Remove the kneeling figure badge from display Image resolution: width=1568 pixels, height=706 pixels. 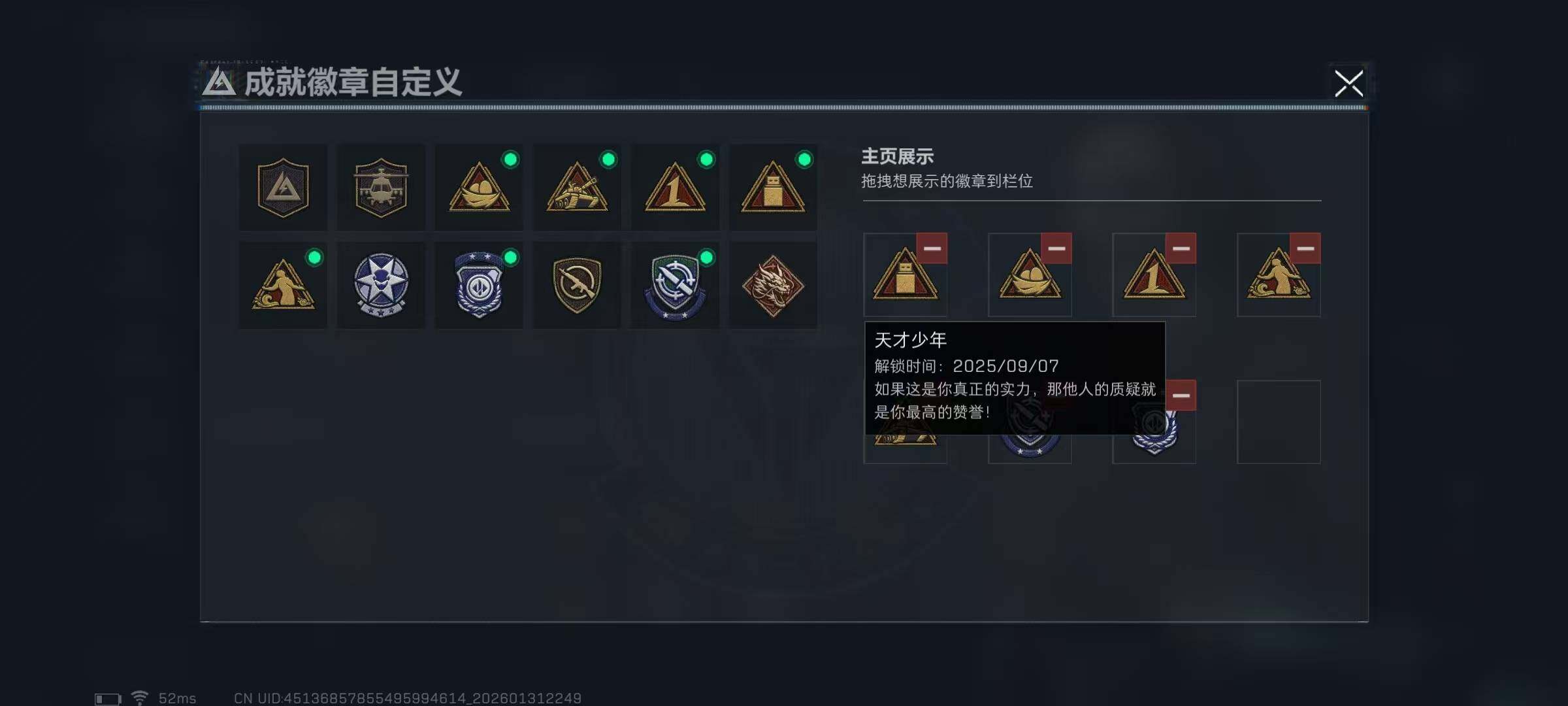pos(1305,248)
